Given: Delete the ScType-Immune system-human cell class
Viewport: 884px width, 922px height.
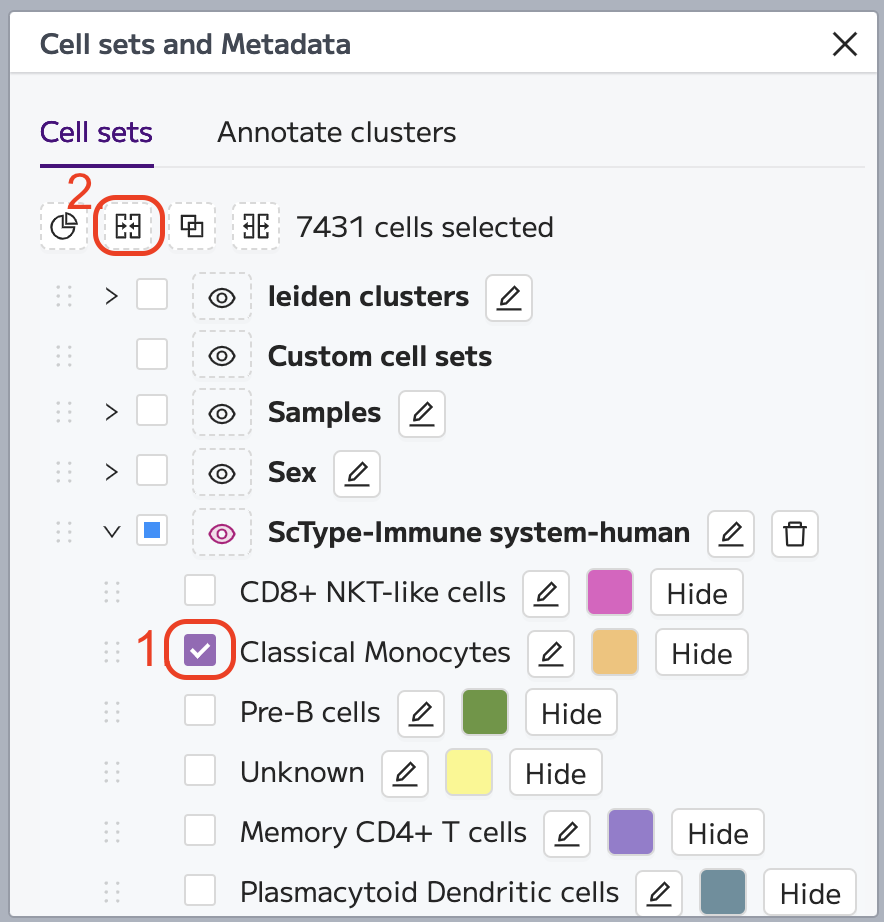Looking at the screenshot, I should [x=795, y=534].
